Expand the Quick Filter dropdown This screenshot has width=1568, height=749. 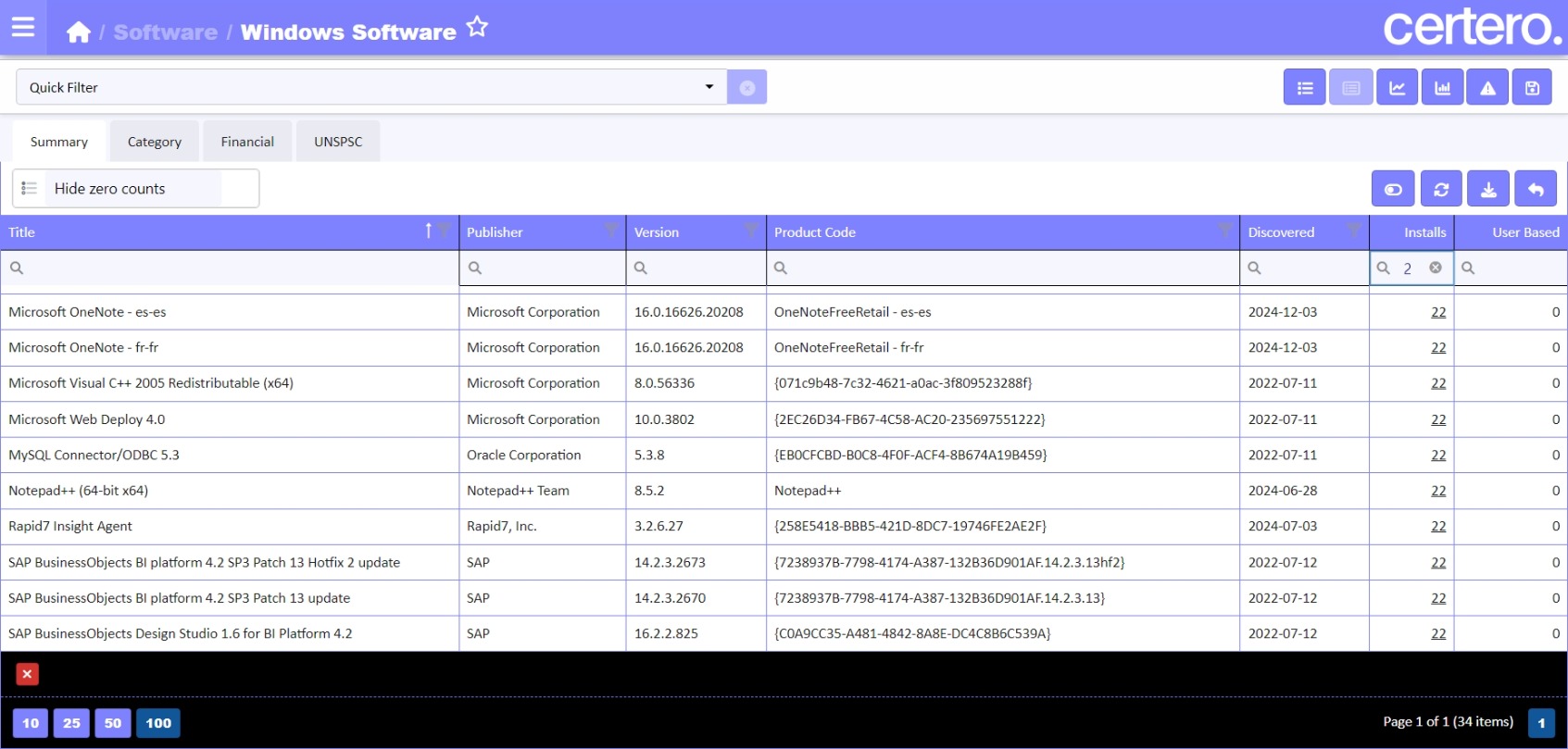tap(709, 87)
